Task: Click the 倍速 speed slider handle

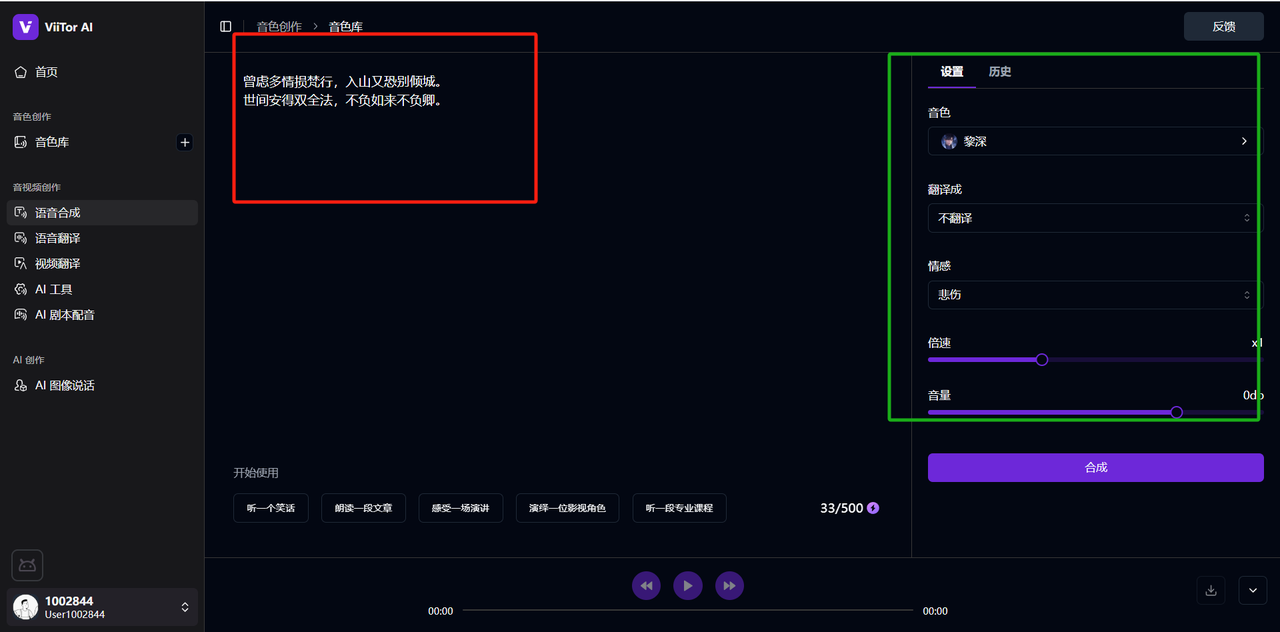Action: (x=1042, y=359)
